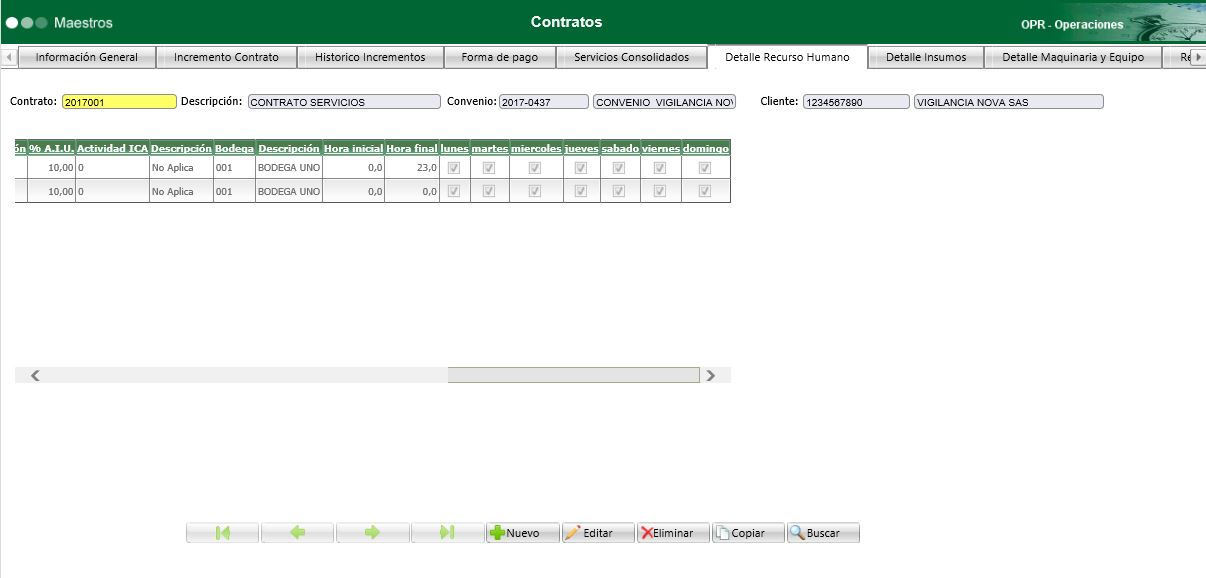The image size is (1206, 578).
Task: Open the Información General tab
Action: pos(87,57)
